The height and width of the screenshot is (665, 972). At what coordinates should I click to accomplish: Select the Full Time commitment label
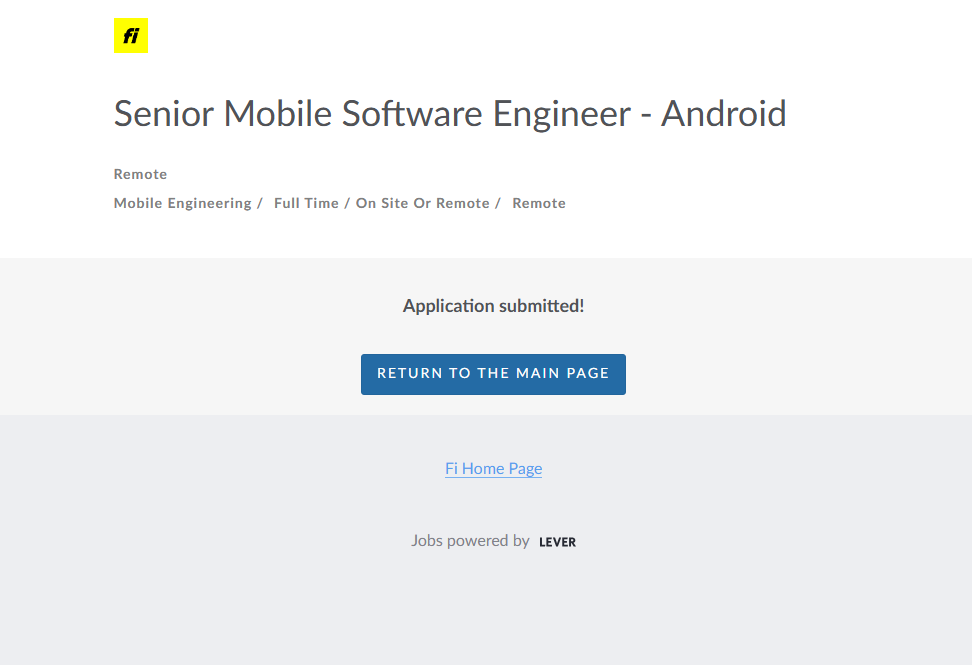[x=306, y=203]
